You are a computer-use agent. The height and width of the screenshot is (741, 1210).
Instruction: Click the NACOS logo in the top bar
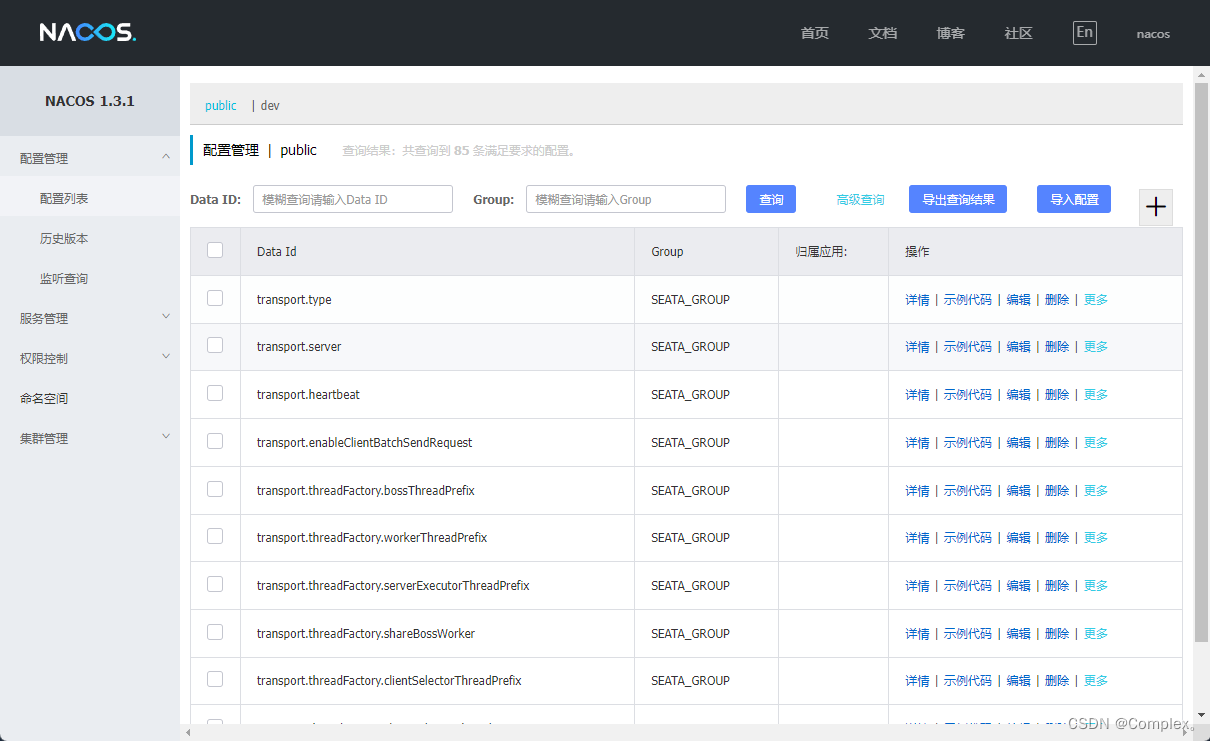pos(87,31)
